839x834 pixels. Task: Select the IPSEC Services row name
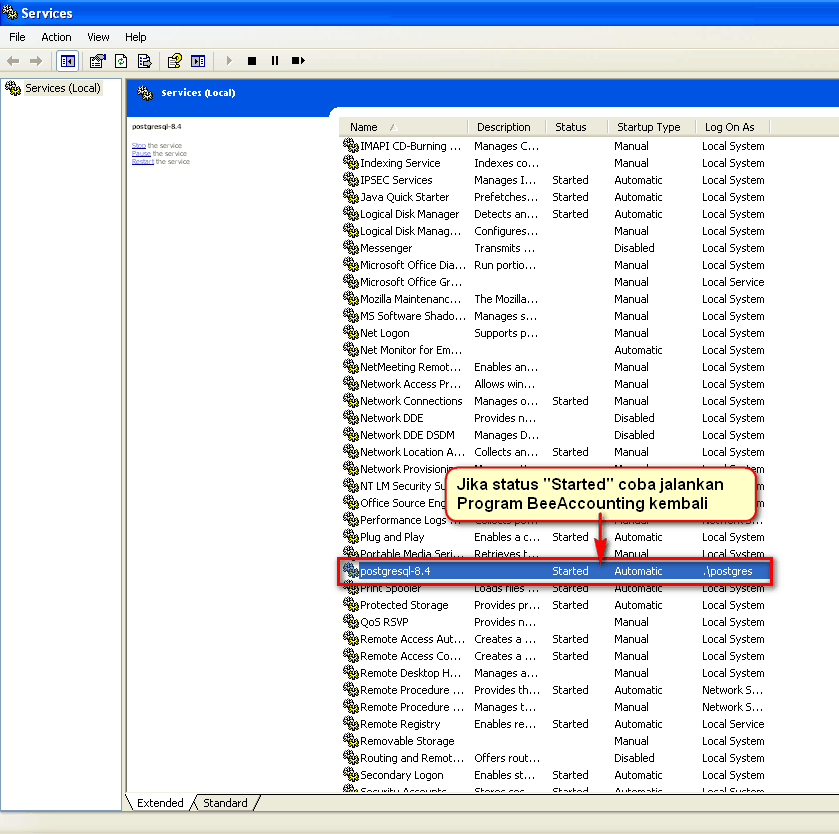click(x=396, y=180)
